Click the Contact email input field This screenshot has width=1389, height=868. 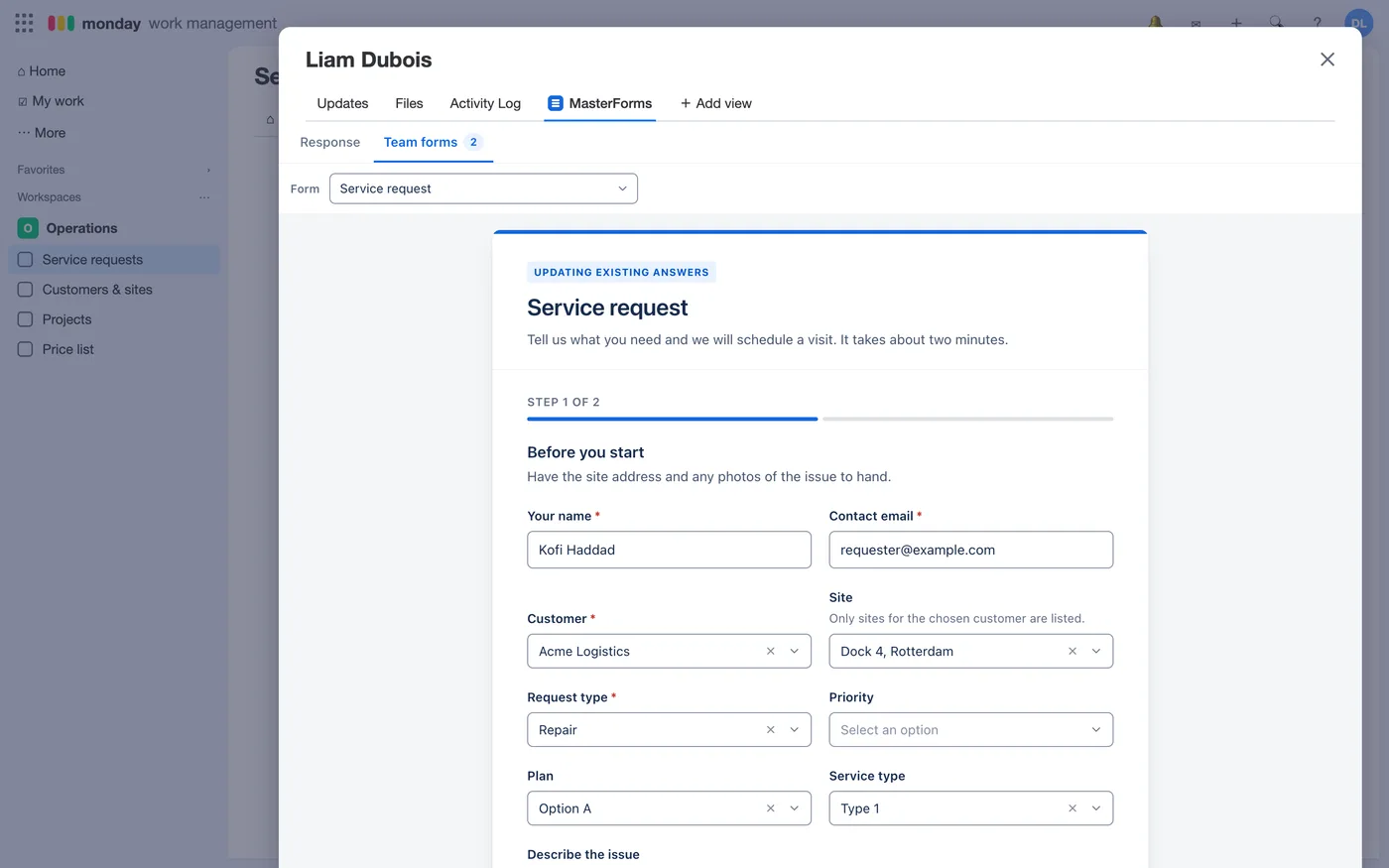(x=970, y=550)
